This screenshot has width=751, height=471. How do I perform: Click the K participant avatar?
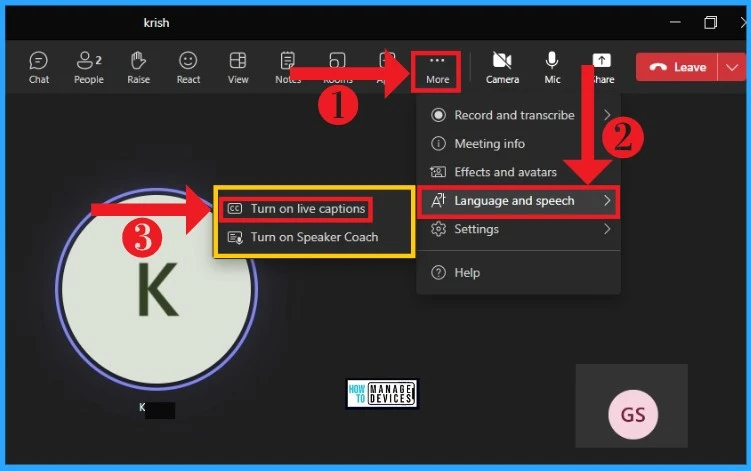tap(157, 289)
